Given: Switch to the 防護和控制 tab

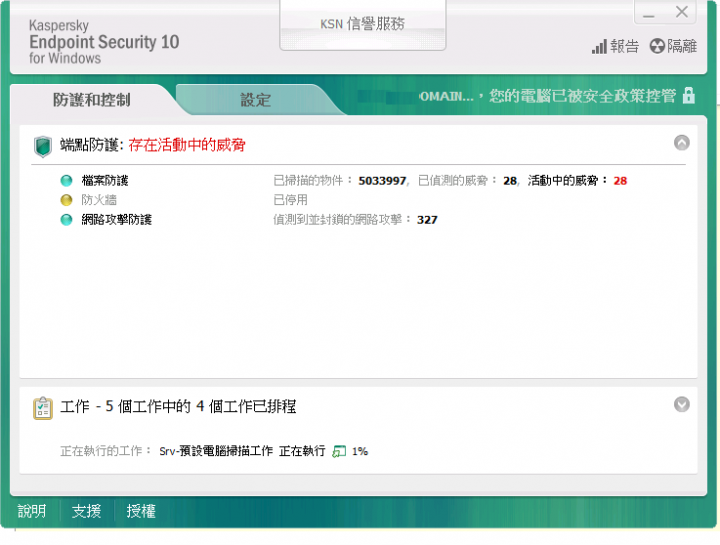Looking at the screenshot, I should click(91, 100).
